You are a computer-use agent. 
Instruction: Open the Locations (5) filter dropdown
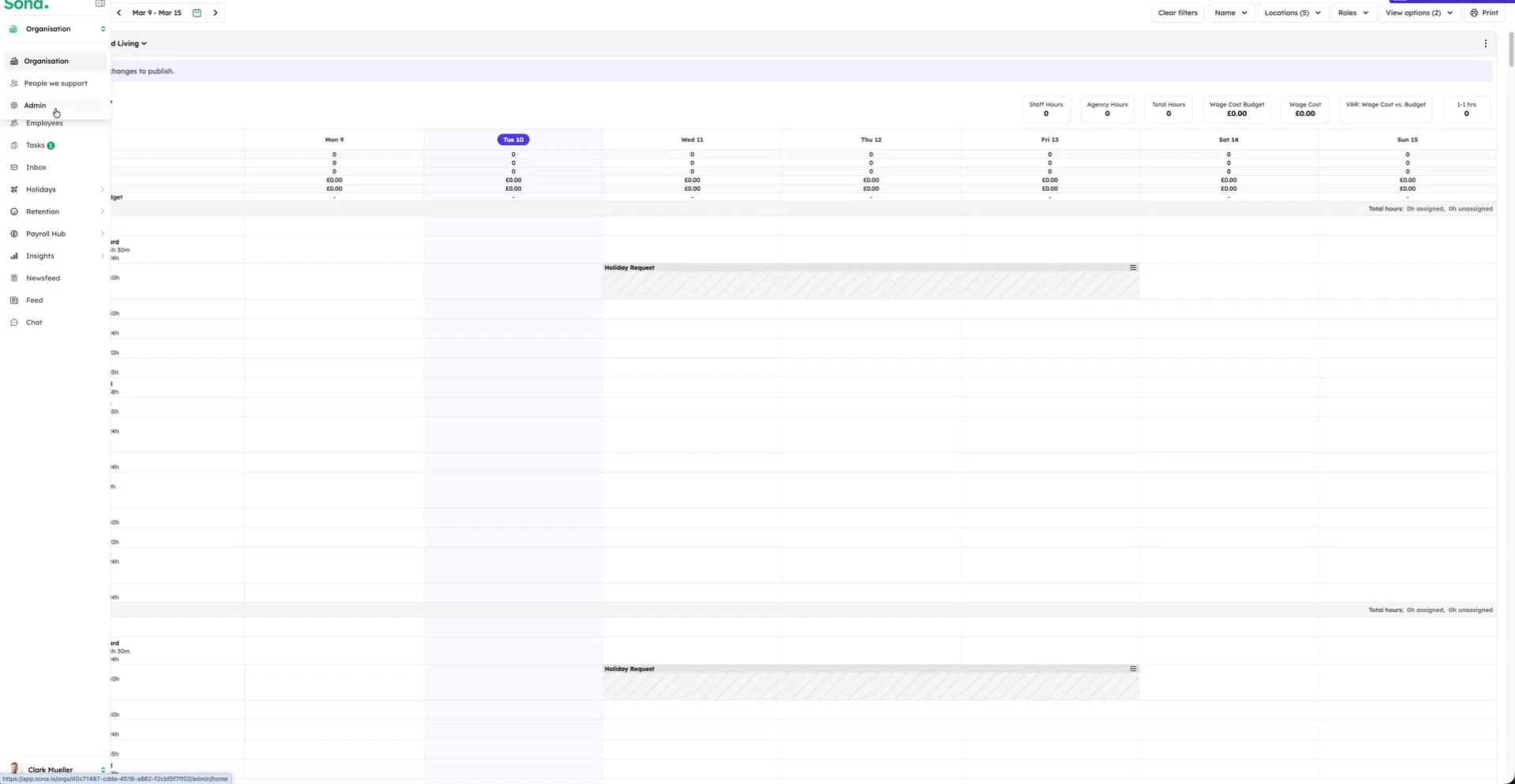(x=1292, y=13)
